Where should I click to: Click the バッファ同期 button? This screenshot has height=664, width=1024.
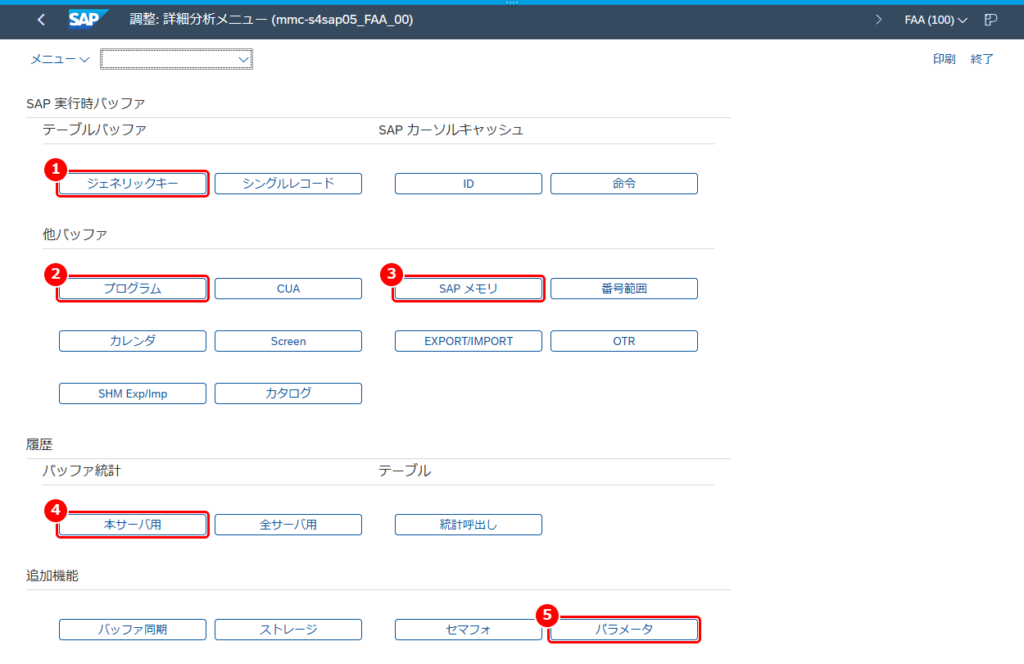[x=133, y=629]
